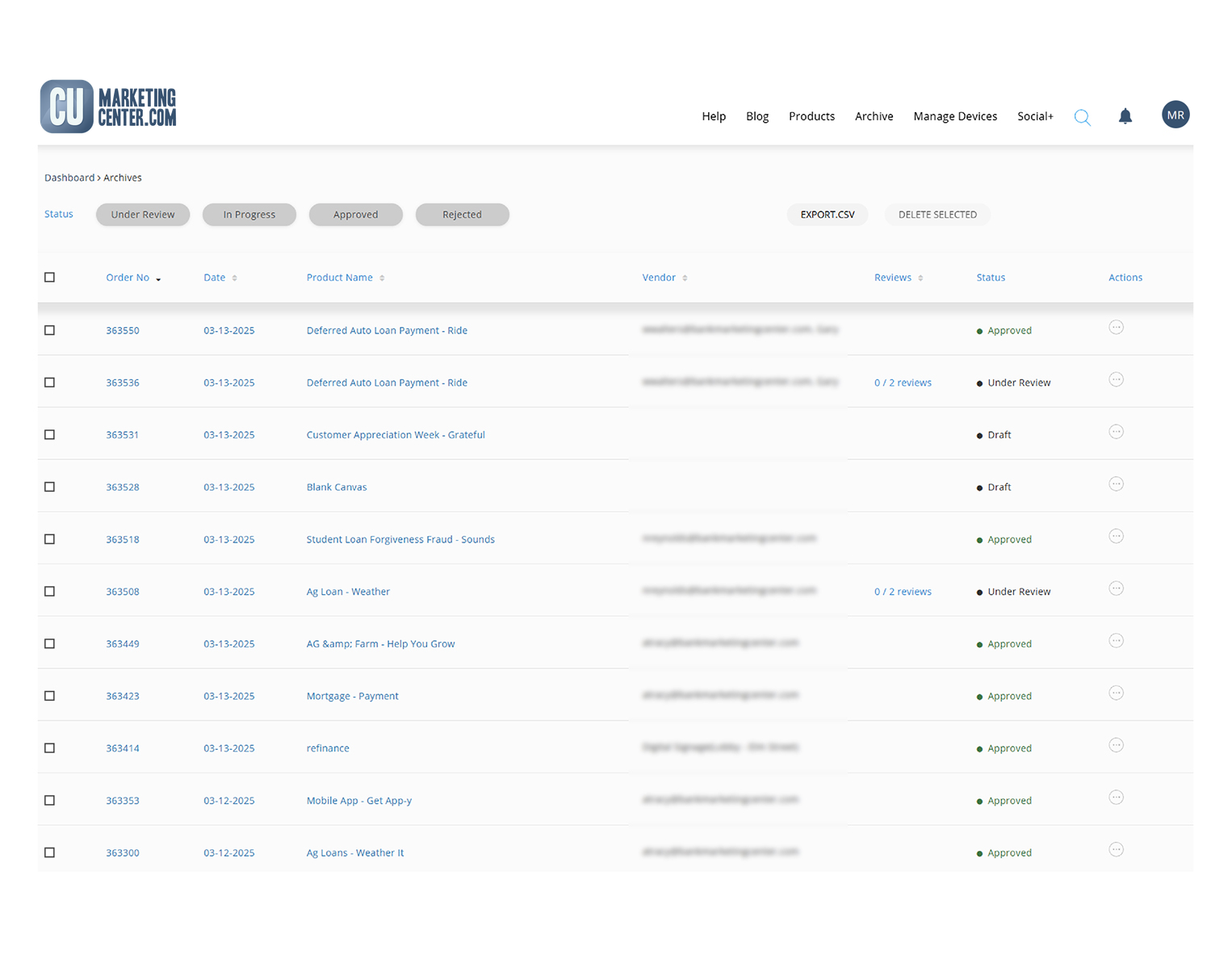1211x980 pixels.
Task: Click the MR profile avatar
Action: coord(1175,114)
